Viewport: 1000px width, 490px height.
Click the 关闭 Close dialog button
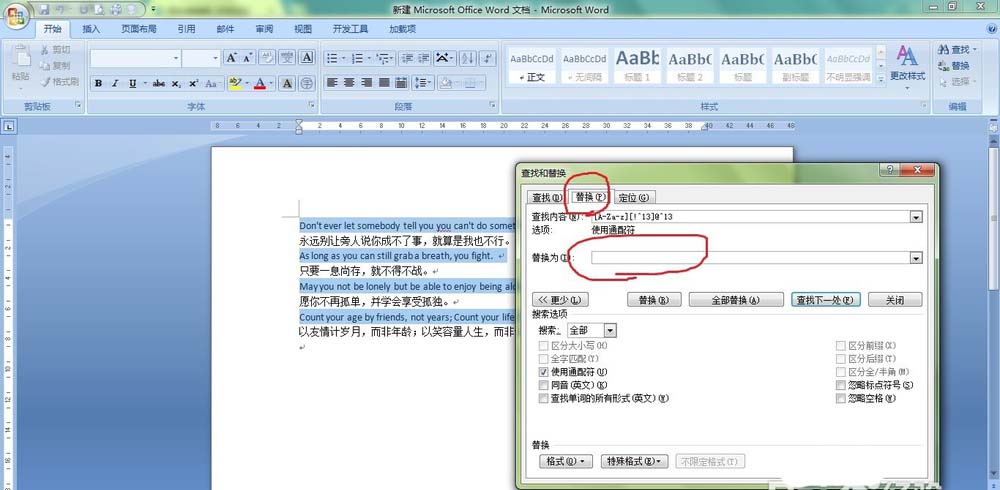[895, 300]
